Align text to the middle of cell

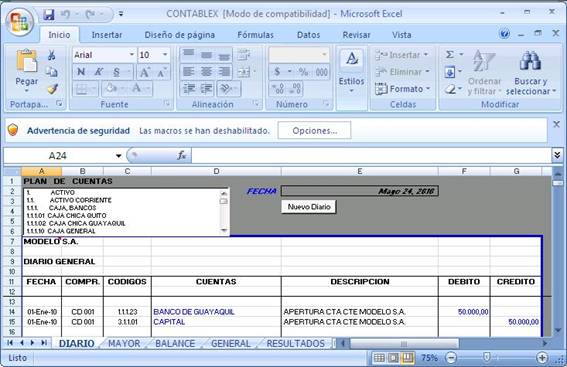[x=206, y=55]
